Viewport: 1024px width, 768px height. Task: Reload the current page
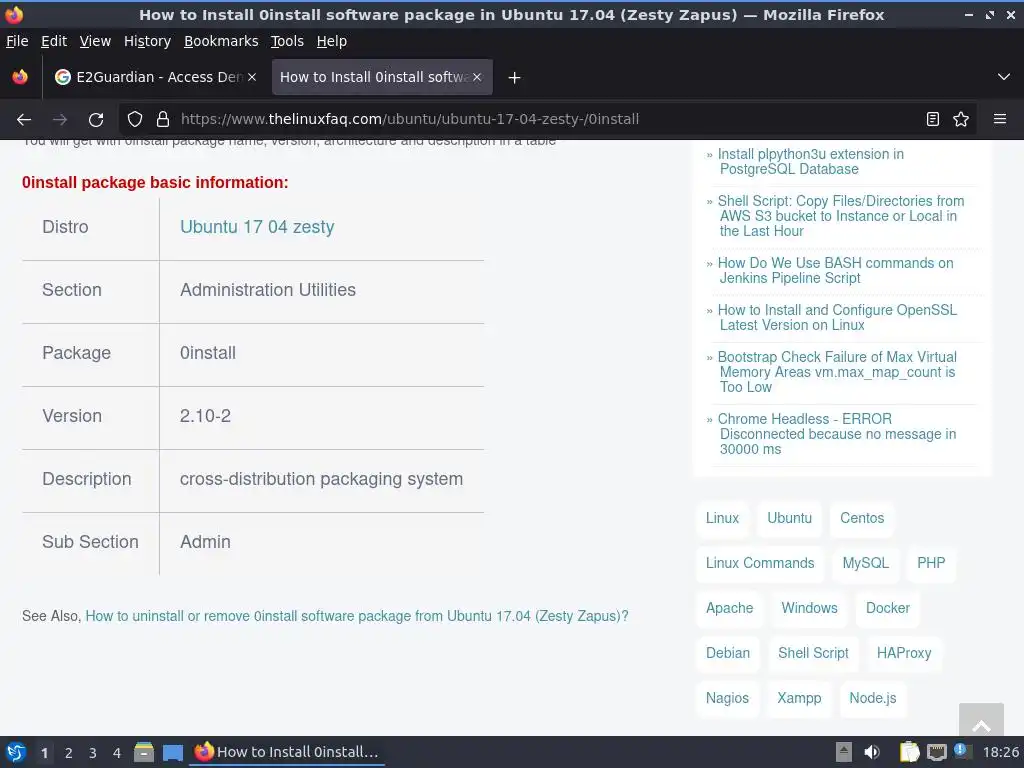(x=96, y=120)
